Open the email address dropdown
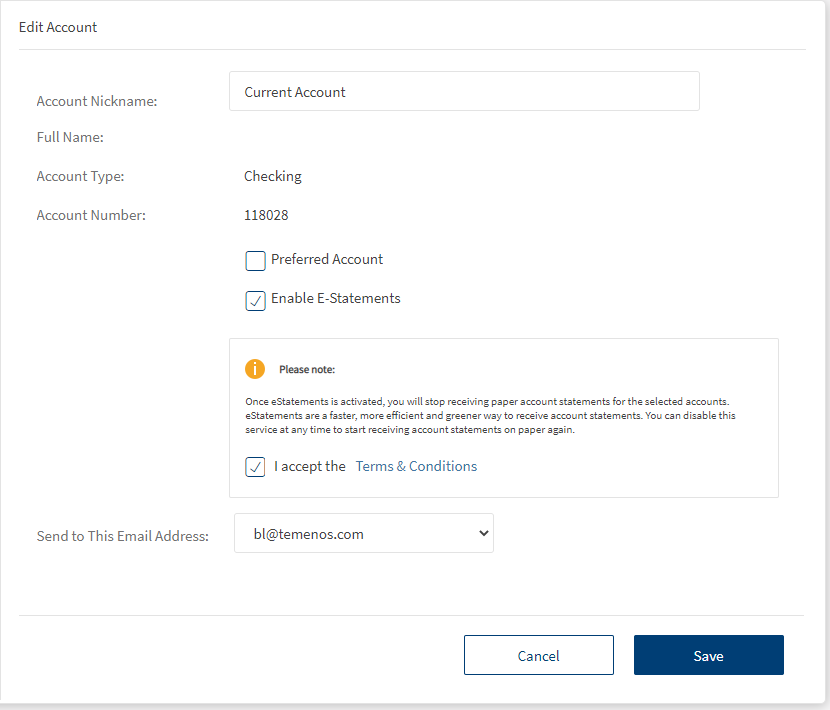Screen dimensions: 830x710 pyautogui.click(x=363, y=534)
